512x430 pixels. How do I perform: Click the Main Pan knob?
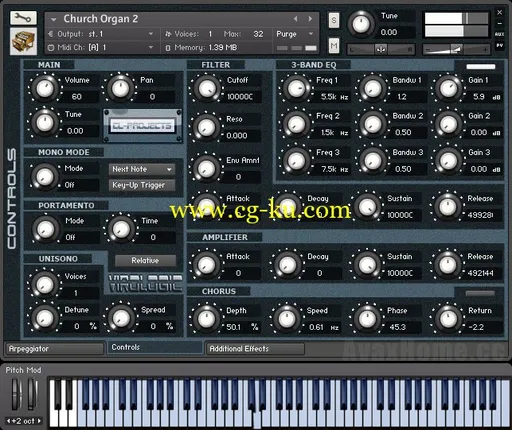[120, 88]
